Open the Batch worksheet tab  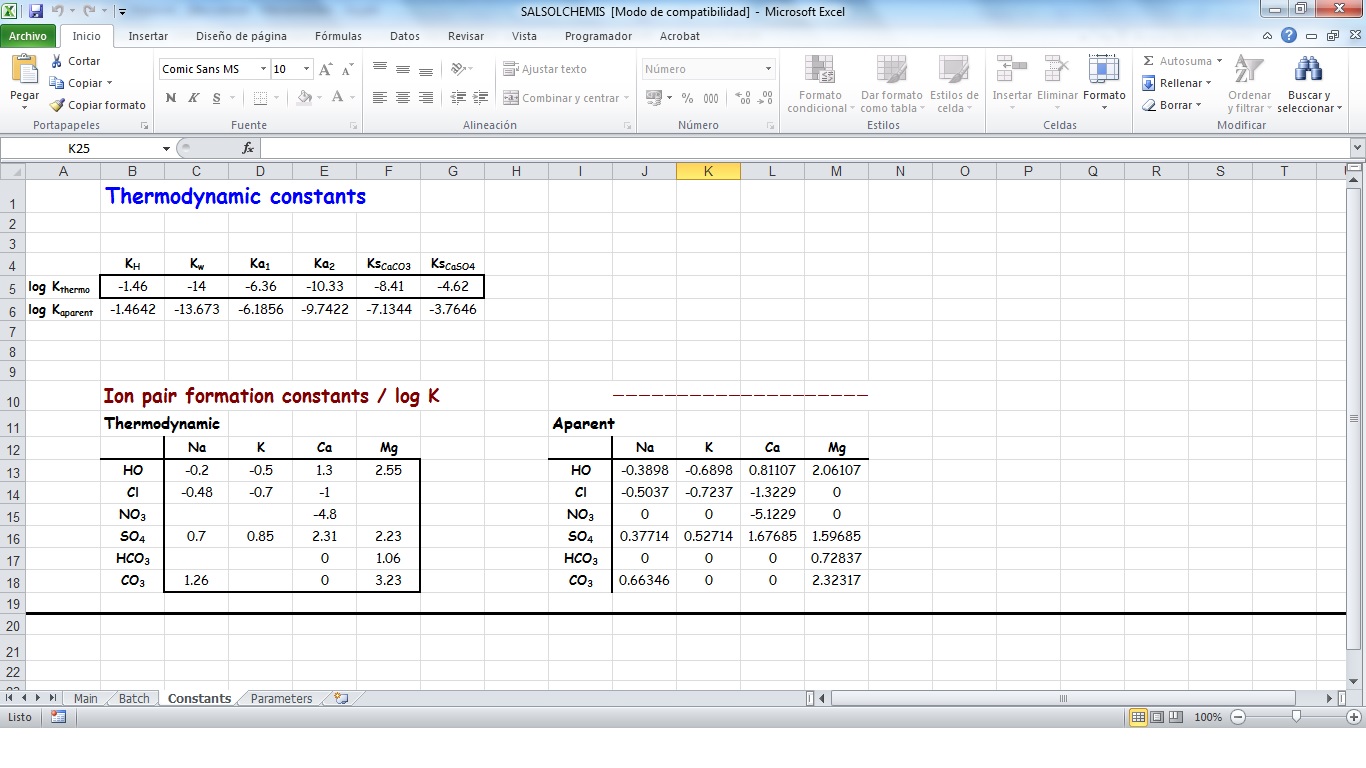click(x=134, y=698)
